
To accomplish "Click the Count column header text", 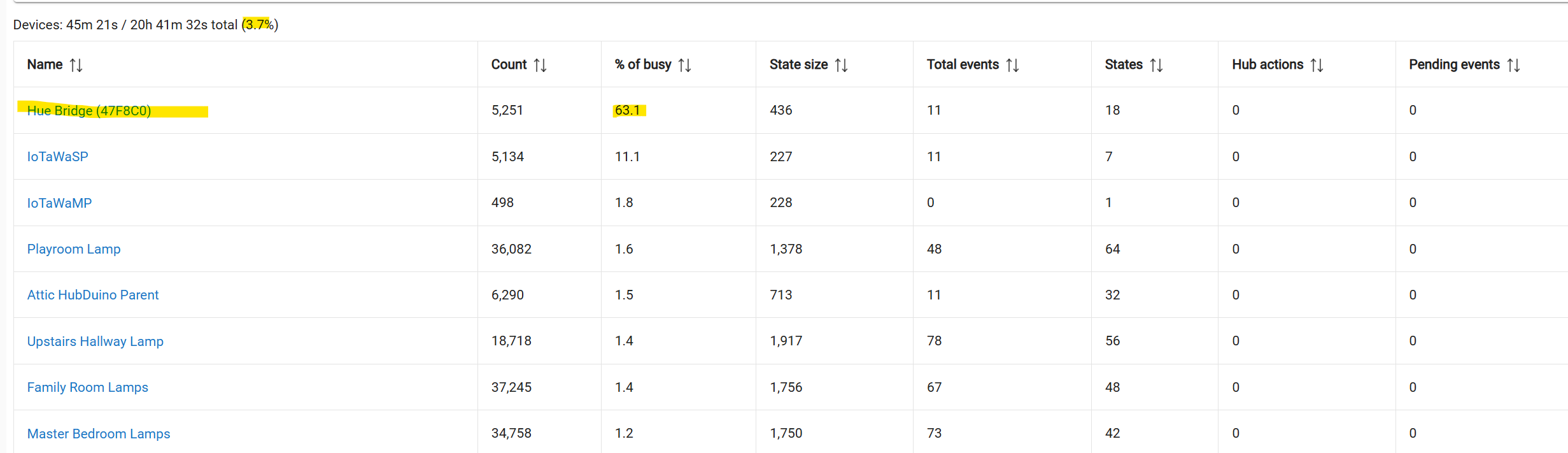I will tap(509, 64).
